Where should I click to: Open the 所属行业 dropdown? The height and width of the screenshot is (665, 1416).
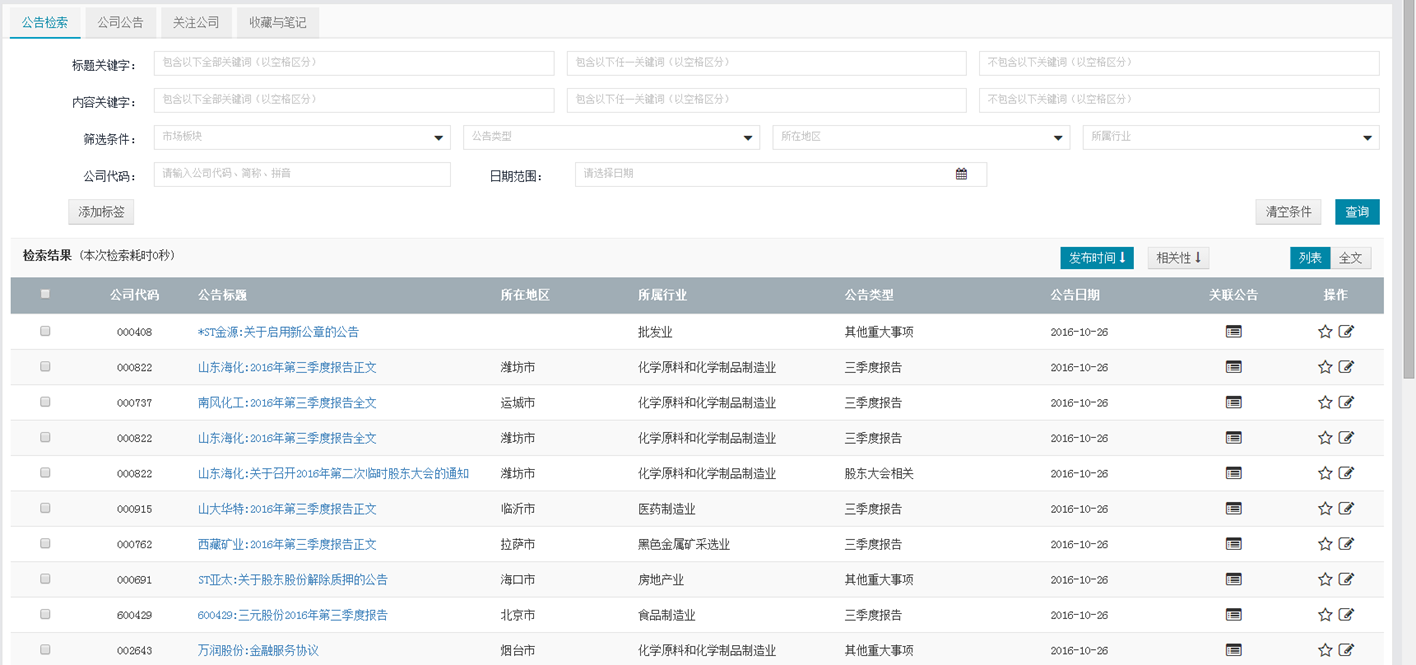1231,137
